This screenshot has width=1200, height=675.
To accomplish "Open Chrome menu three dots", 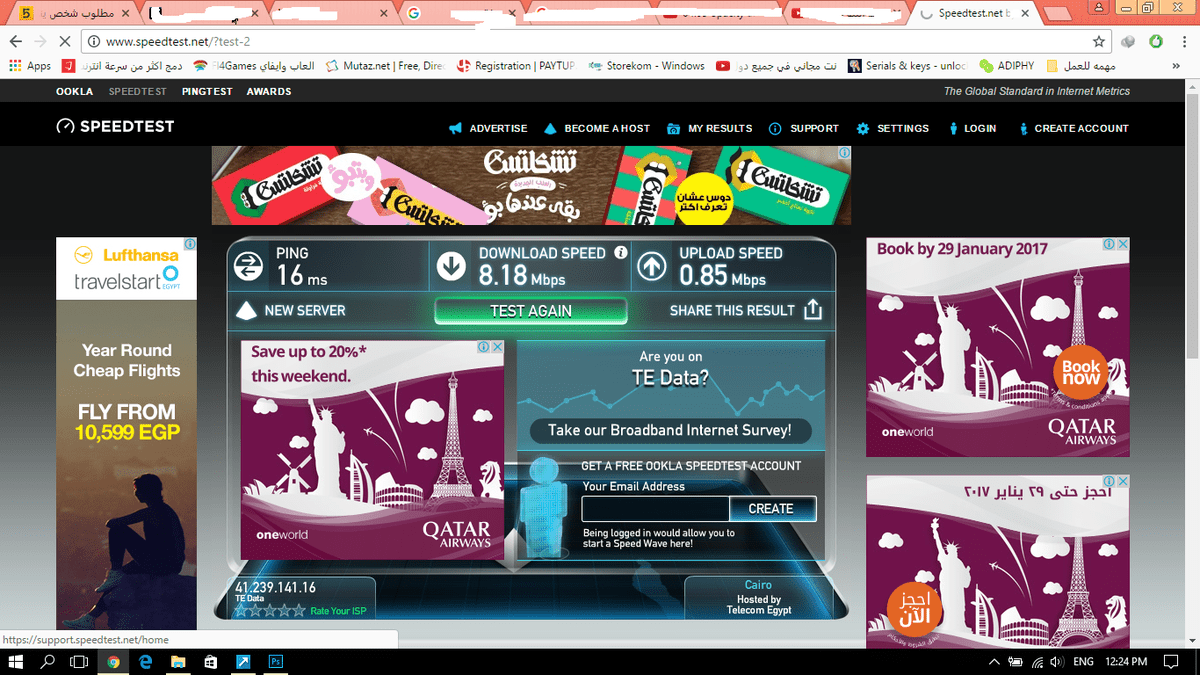I will pos(1183,42).
